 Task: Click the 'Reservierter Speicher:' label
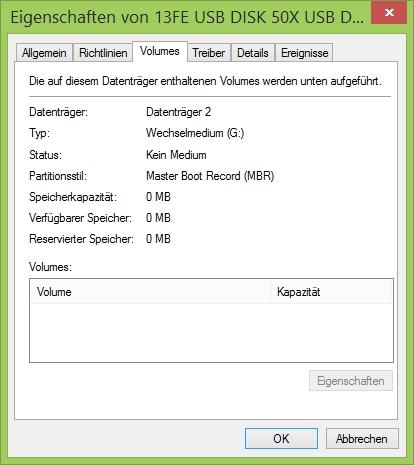(x=81, y=239)
